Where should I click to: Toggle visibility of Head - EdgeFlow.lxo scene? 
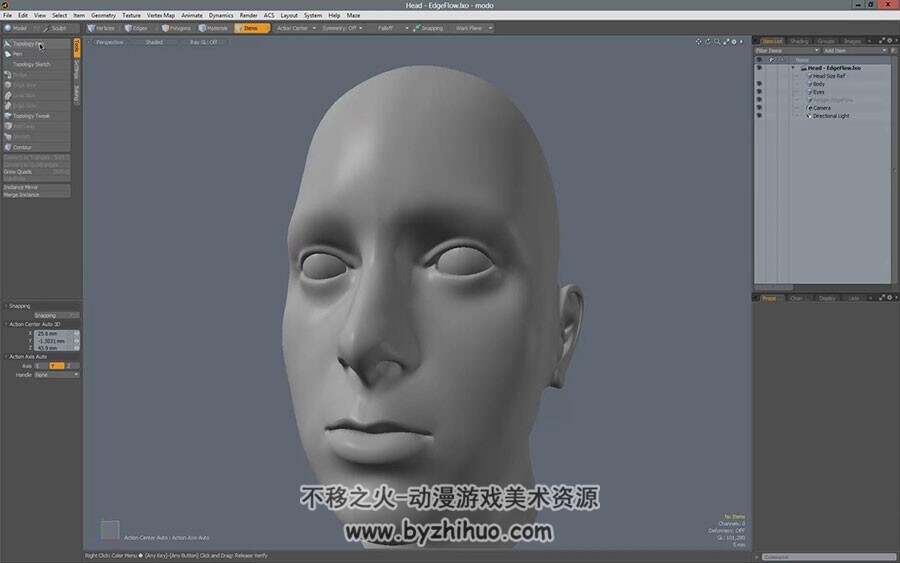click(x=759, y=68)
